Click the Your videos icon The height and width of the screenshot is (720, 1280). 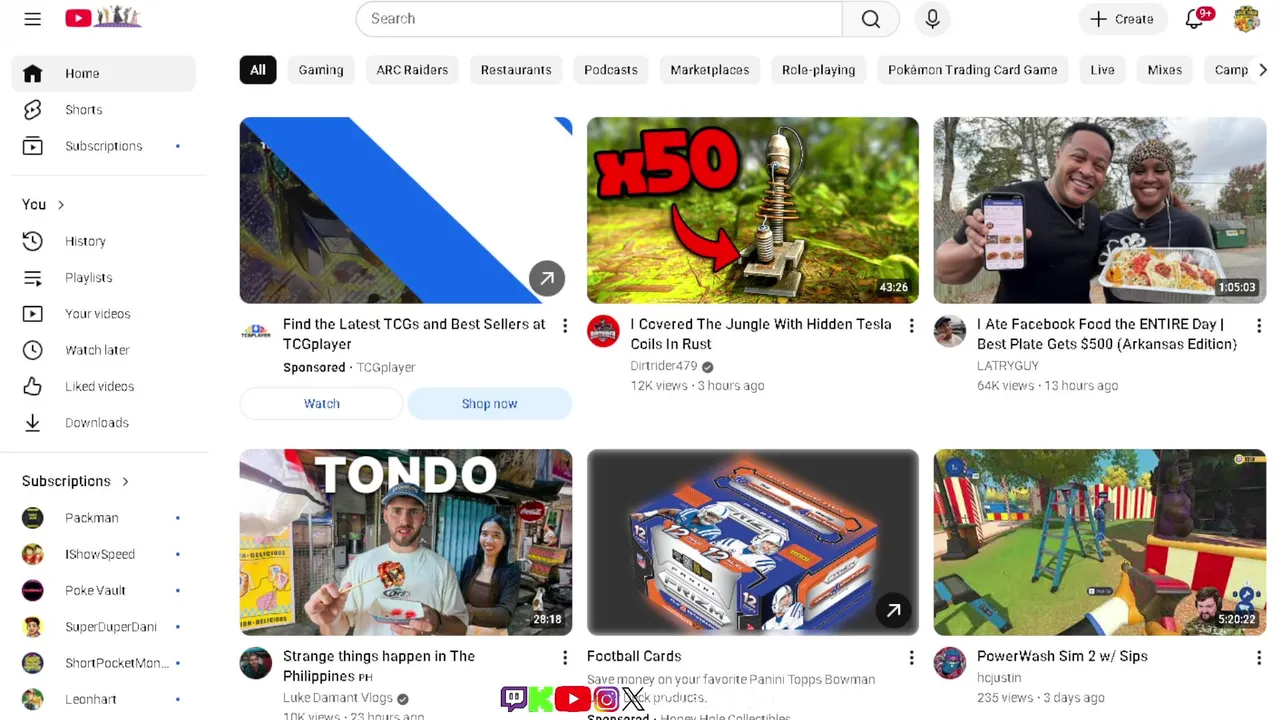pyautogui.click(x=32, y=314)
